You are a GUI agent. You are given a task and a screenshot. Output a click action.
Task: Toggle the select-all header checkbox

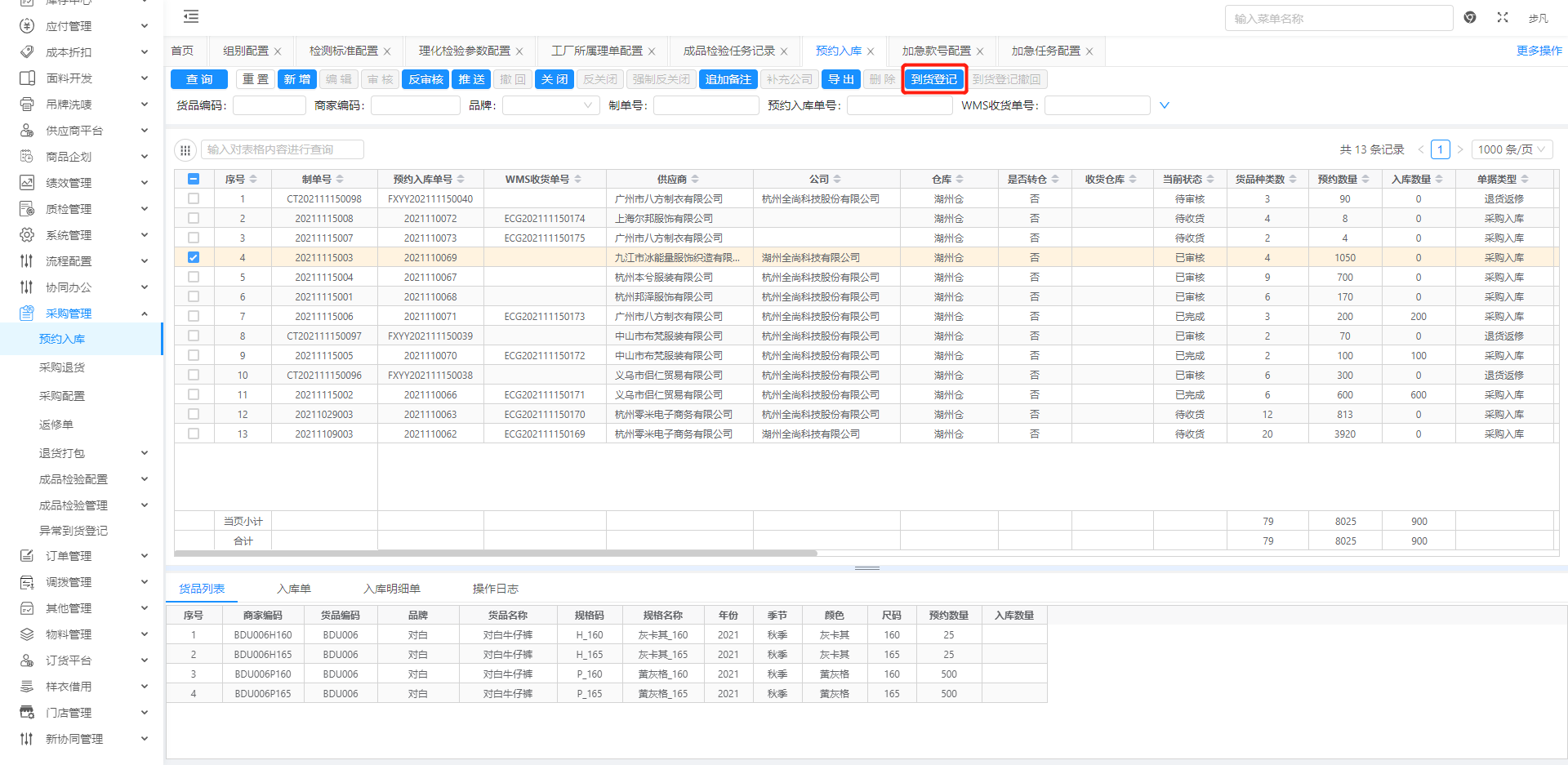coord(194,179)
